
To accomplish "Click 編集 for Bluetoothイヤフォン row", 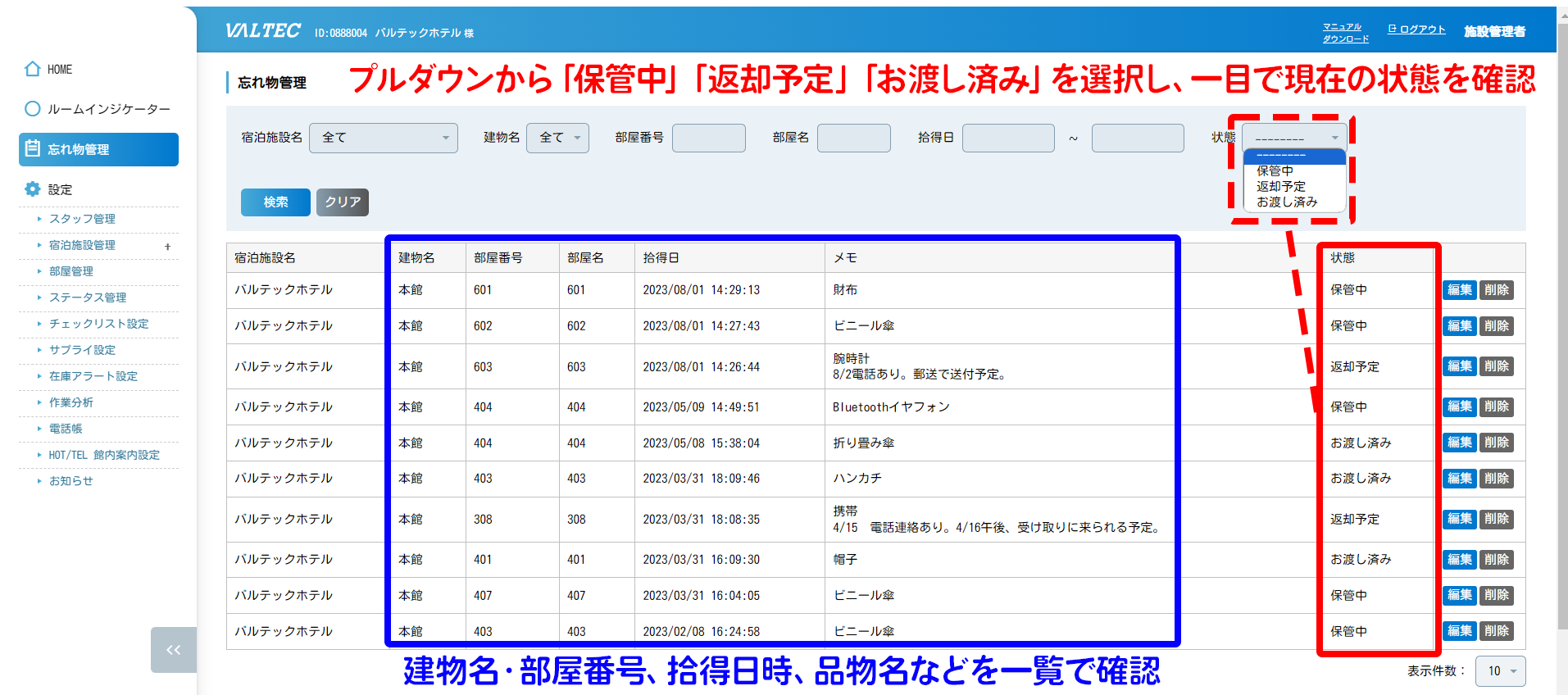I will tap(1459, 407).
